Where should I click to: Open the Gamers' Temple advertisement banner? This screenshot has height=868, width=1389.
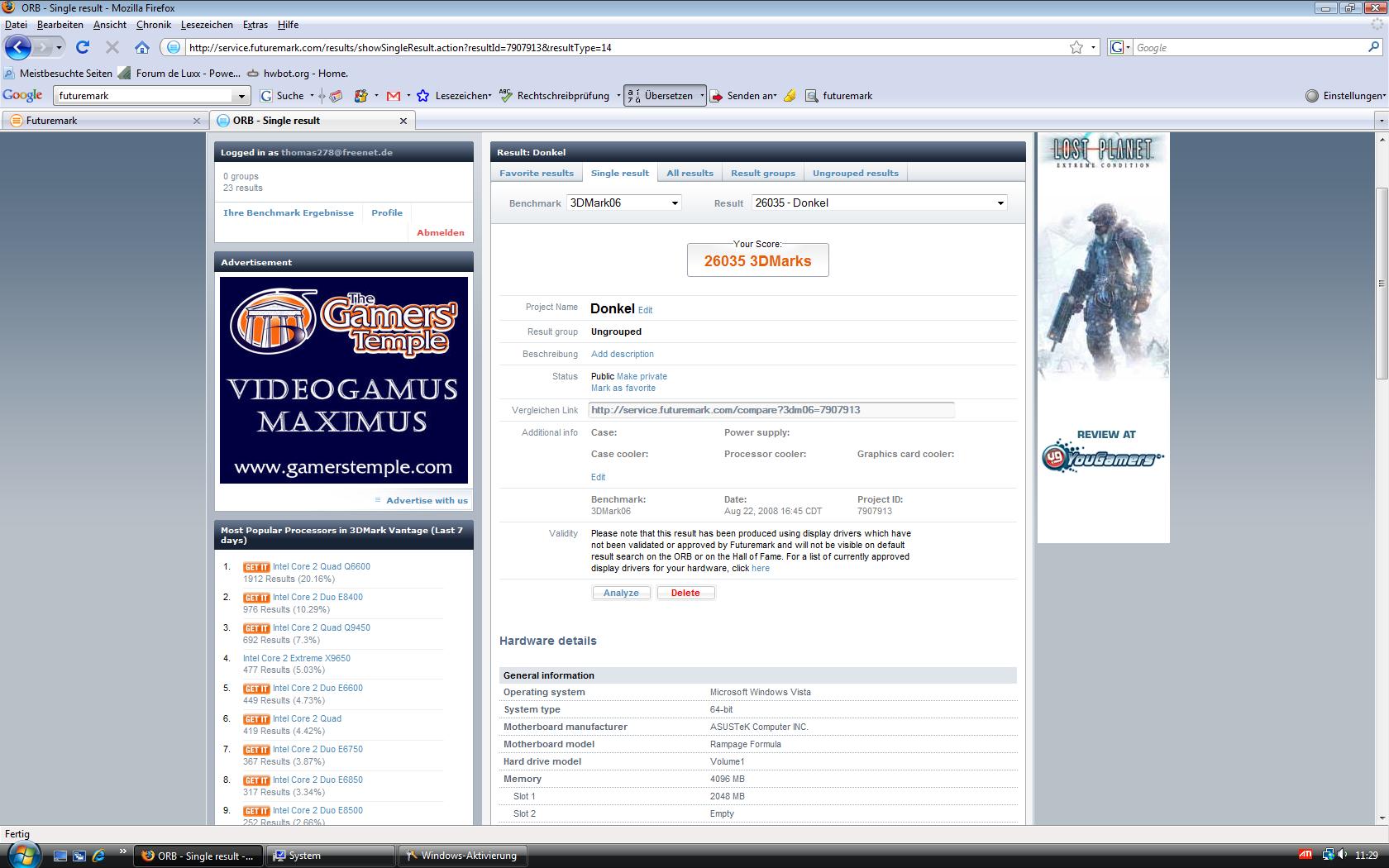pos(344,380)
